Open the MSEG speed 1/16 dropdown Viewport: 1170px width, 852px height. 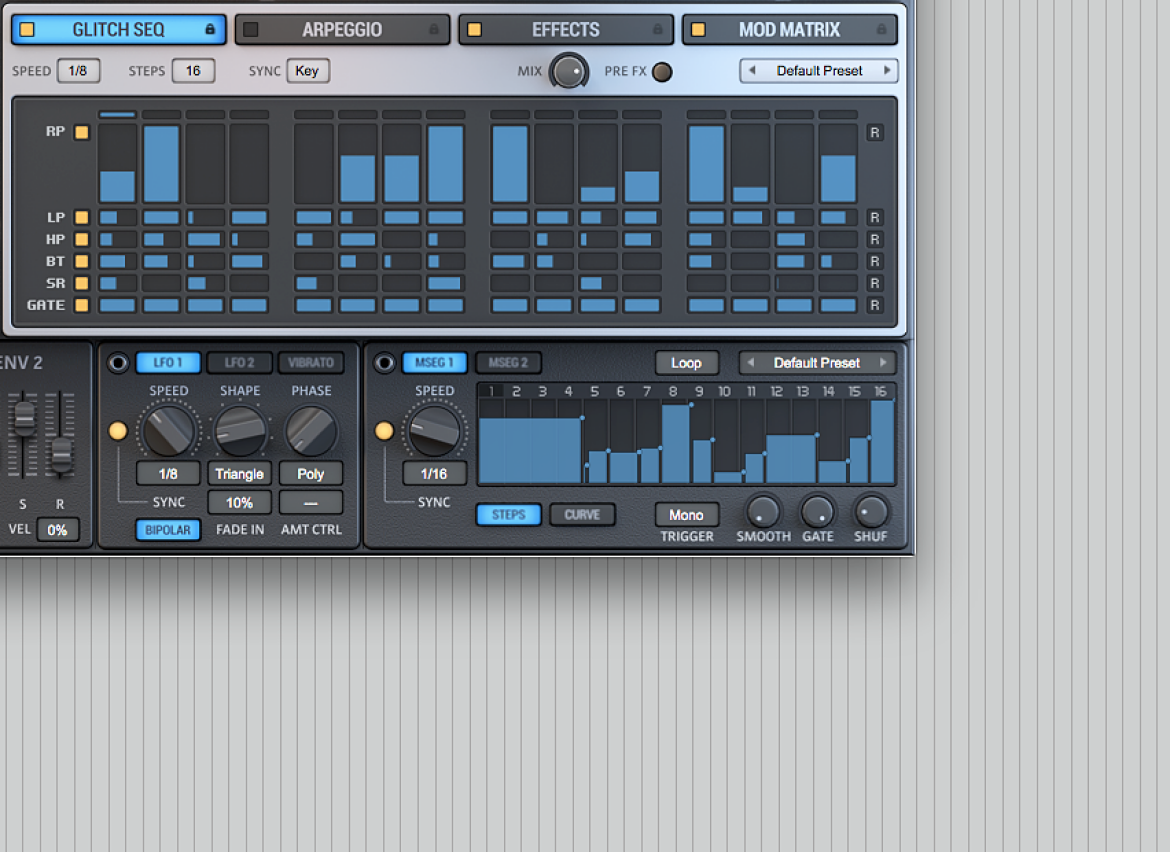434,474
